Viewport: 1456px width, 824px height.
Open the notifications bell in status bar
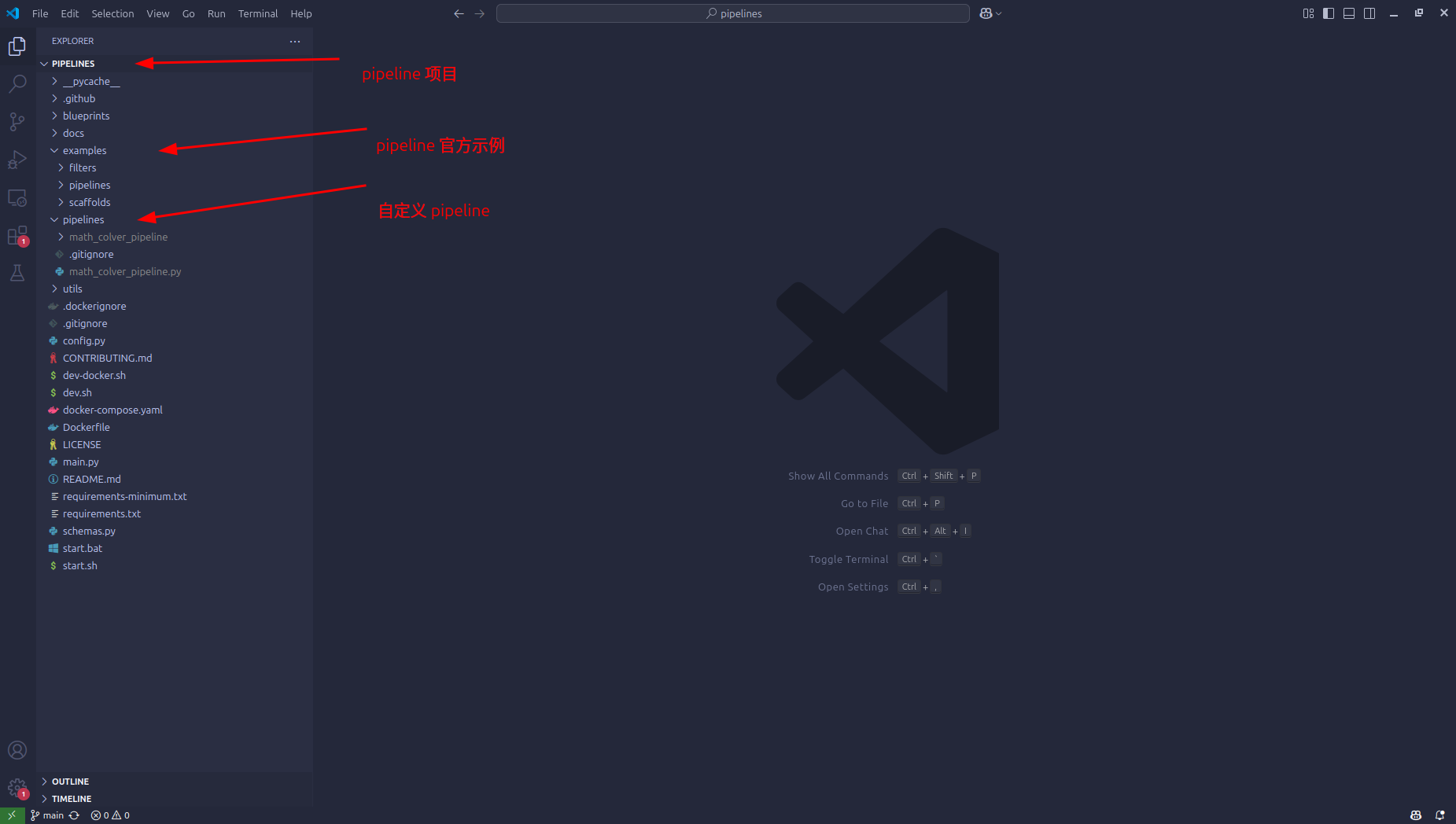pyautogui.click(x=1439, y=815)
